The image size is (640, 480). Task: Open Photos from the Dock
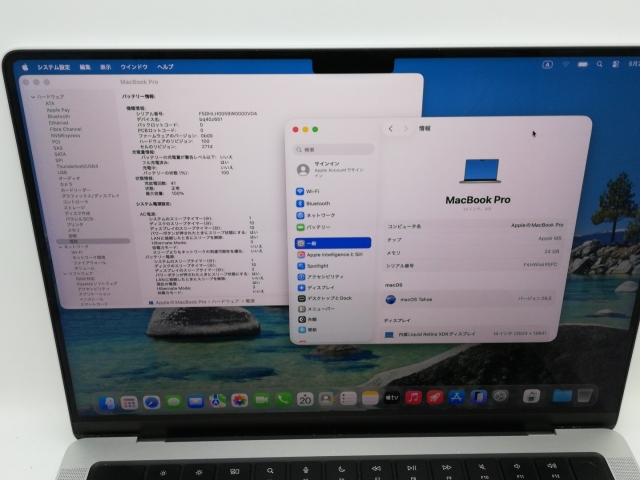point(240,400)
